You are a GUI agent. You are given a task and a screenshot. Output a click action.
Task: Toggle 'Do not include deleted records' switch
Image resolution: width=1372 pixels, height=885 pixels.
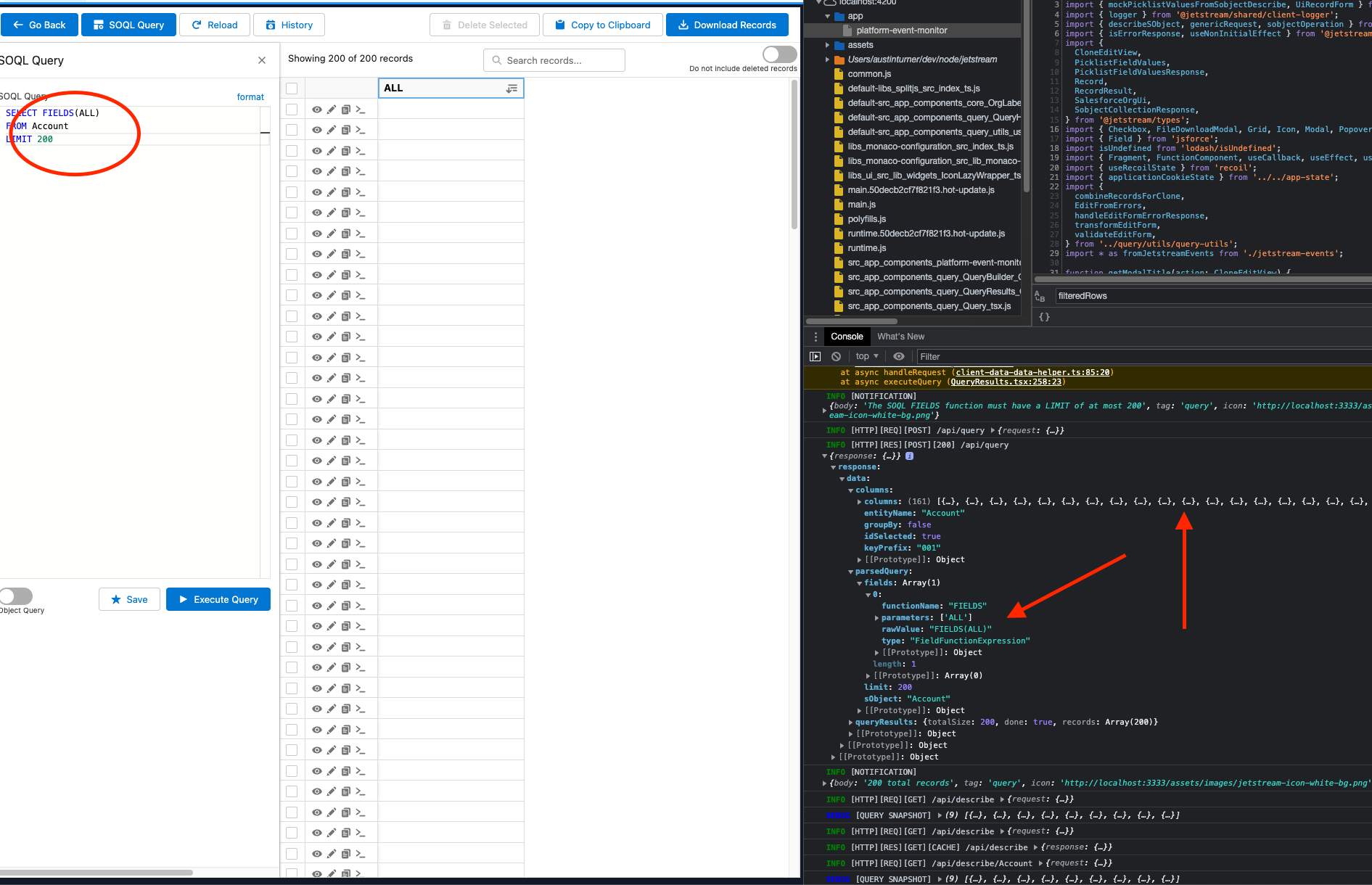tap(779, 54)
